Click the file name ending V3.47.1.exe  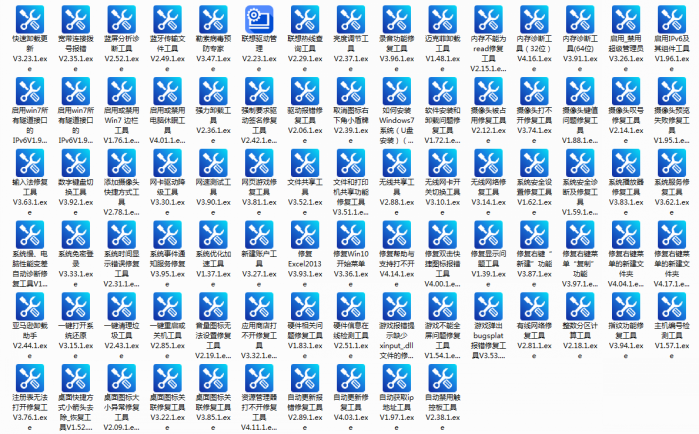[213, 53]
